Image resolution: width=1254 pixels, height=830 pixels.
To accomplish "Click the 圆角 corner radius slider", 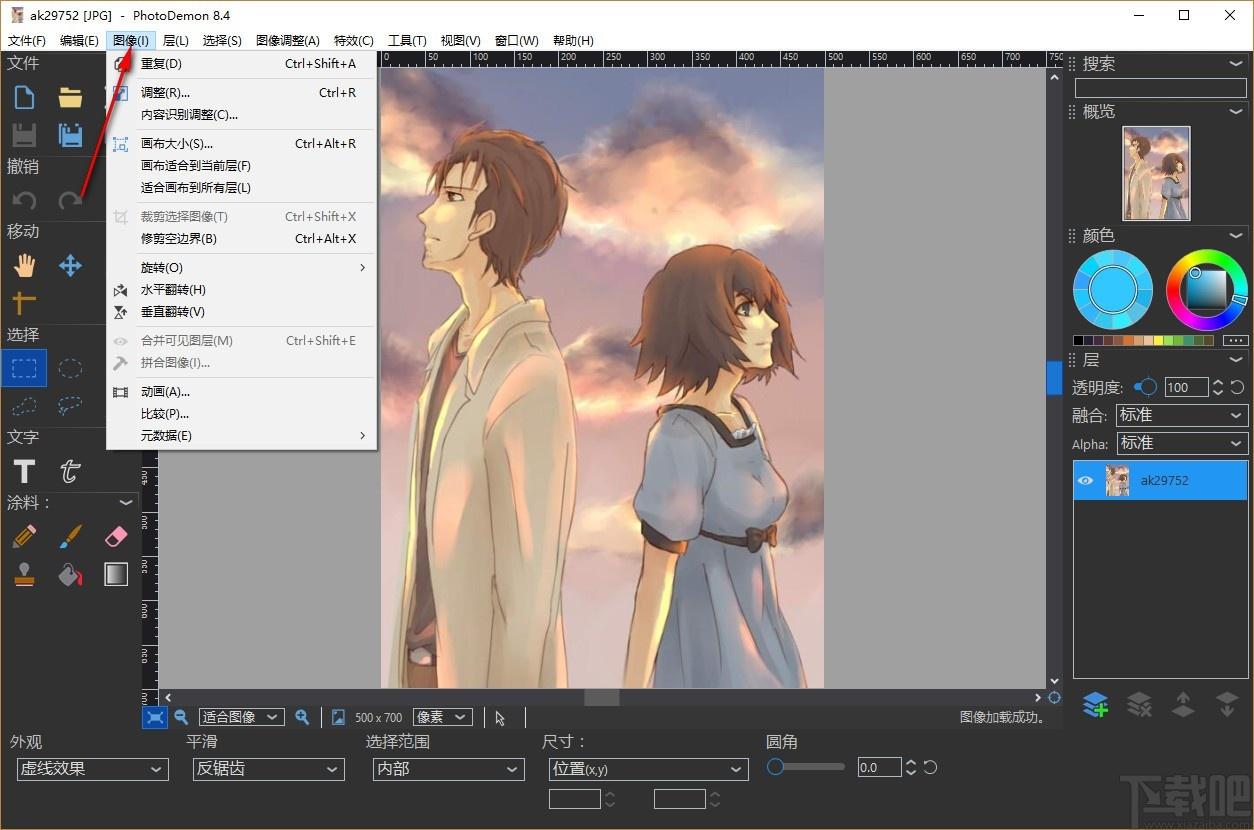I will tap(808, 767).
